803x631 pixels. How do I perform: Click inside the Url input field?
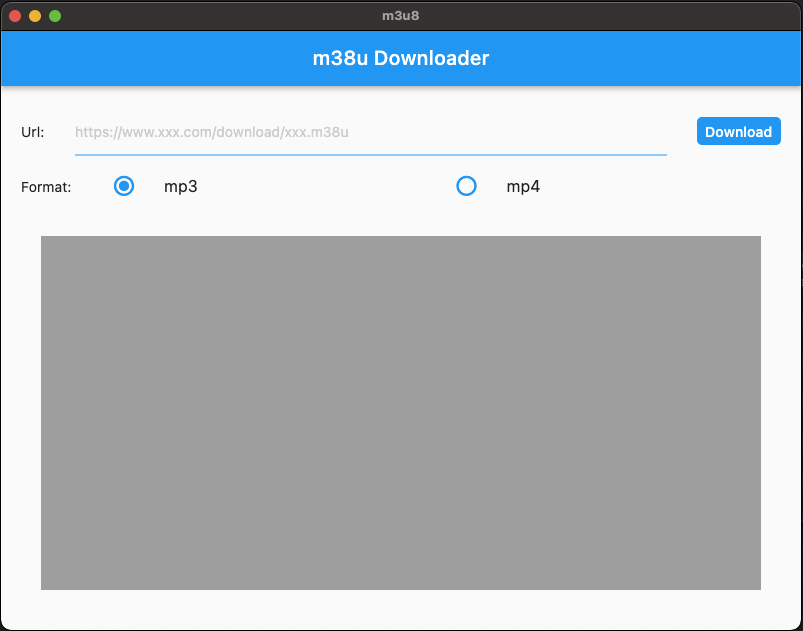pyautogui.click(x=370, y=131)
